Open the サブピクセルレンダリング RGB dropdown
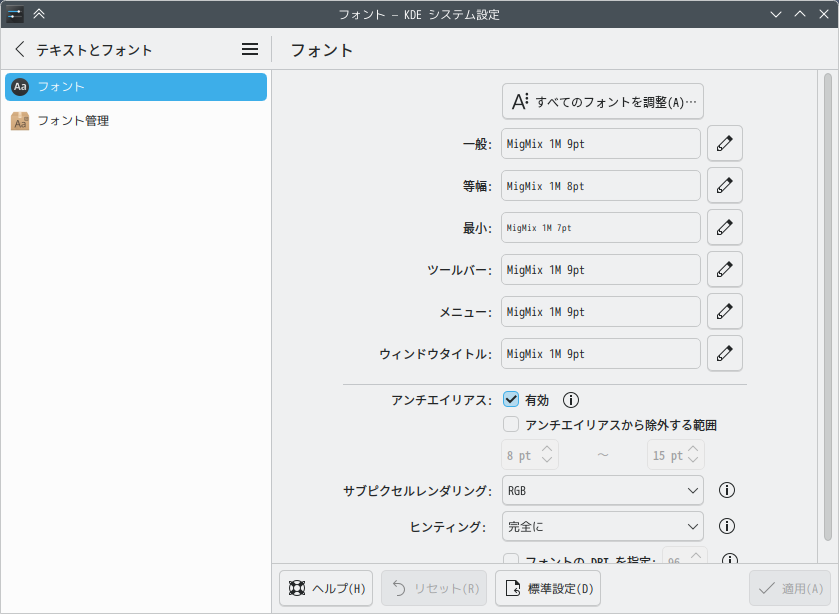The width and height of the screenshot is (839, 614). [602, 491]
